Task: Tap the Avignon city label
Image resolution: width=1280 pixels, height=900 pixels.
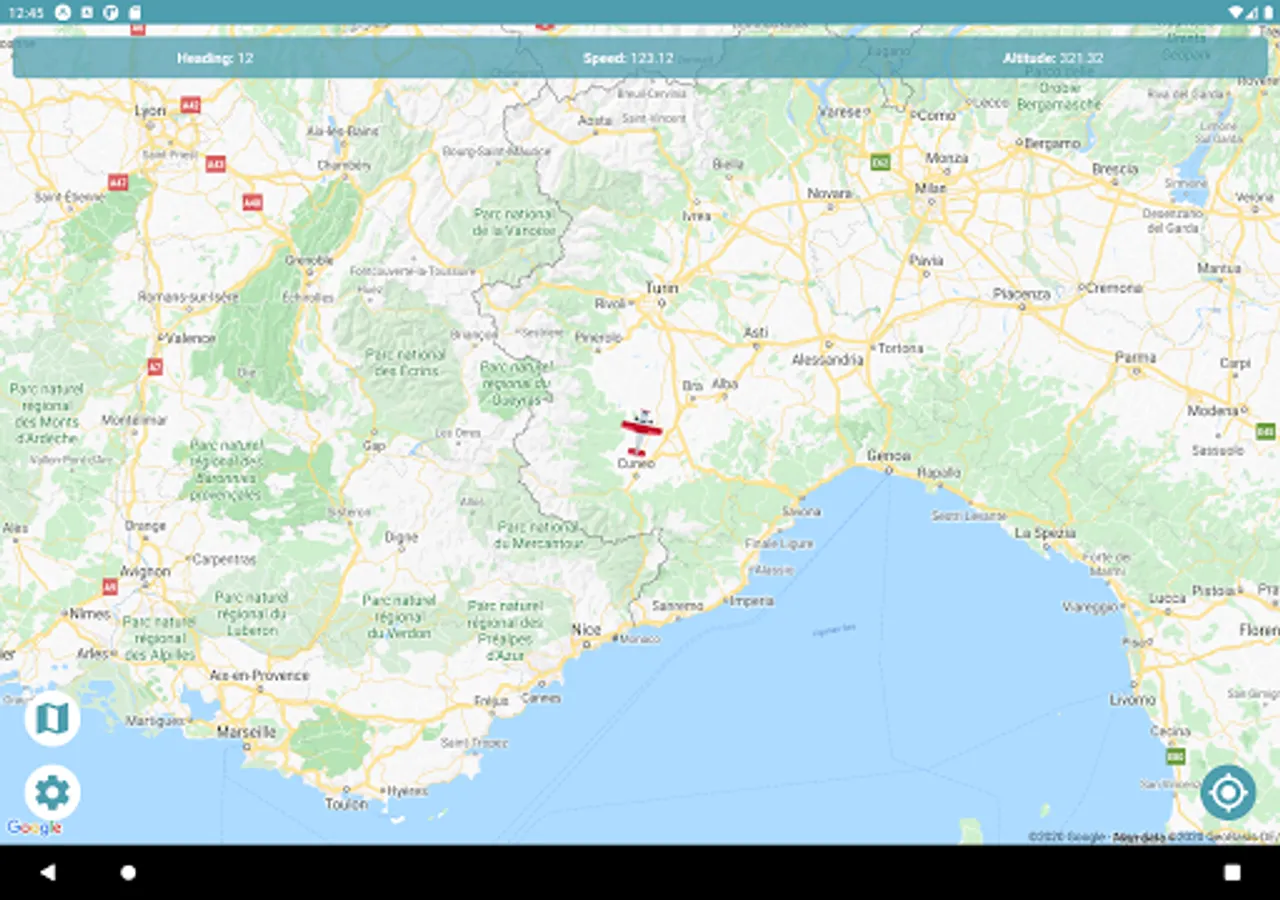Action: (x=145, y=572)
